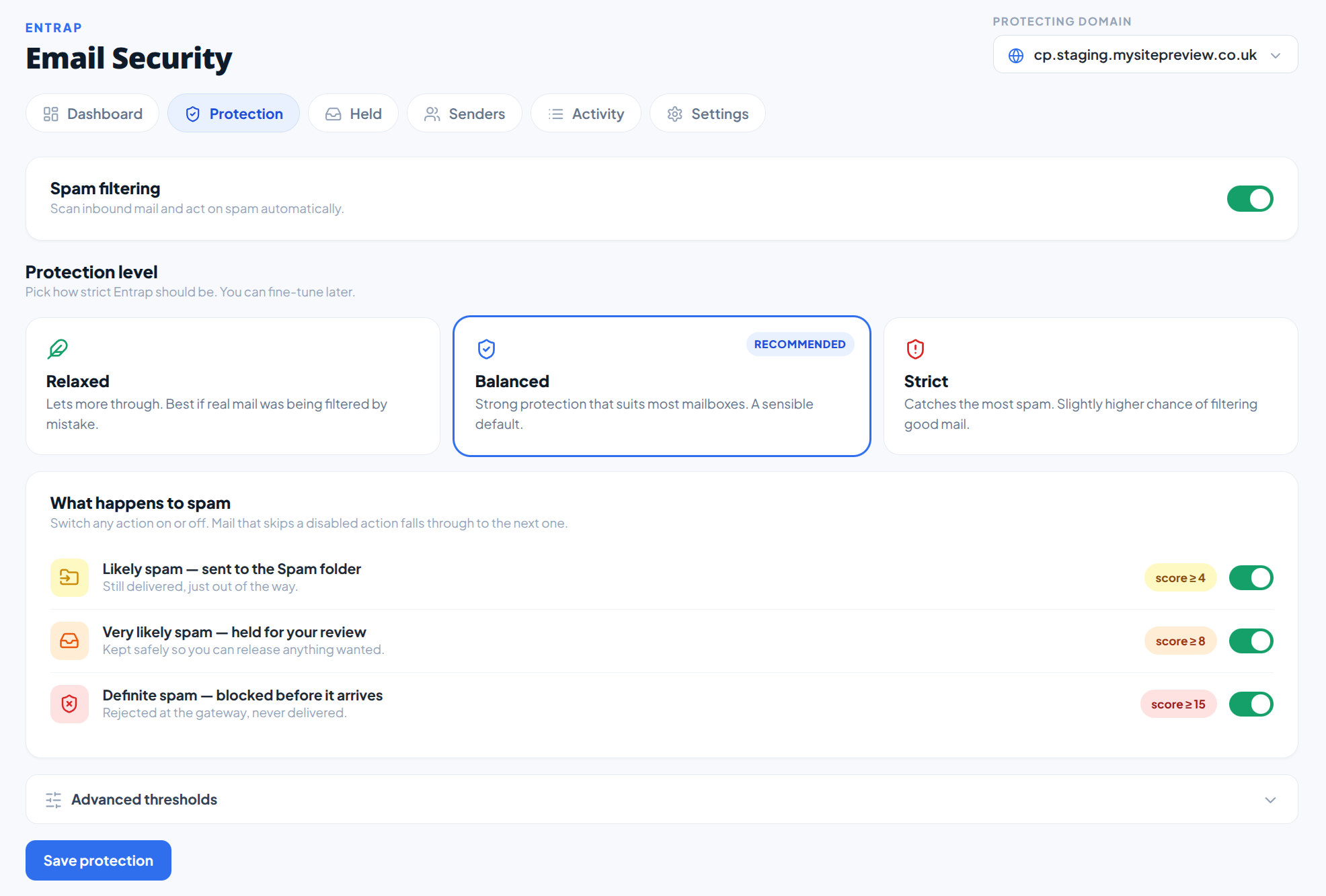
Task: Turn off Definite spam blocking switch
Action: (x=1251, y=704)
